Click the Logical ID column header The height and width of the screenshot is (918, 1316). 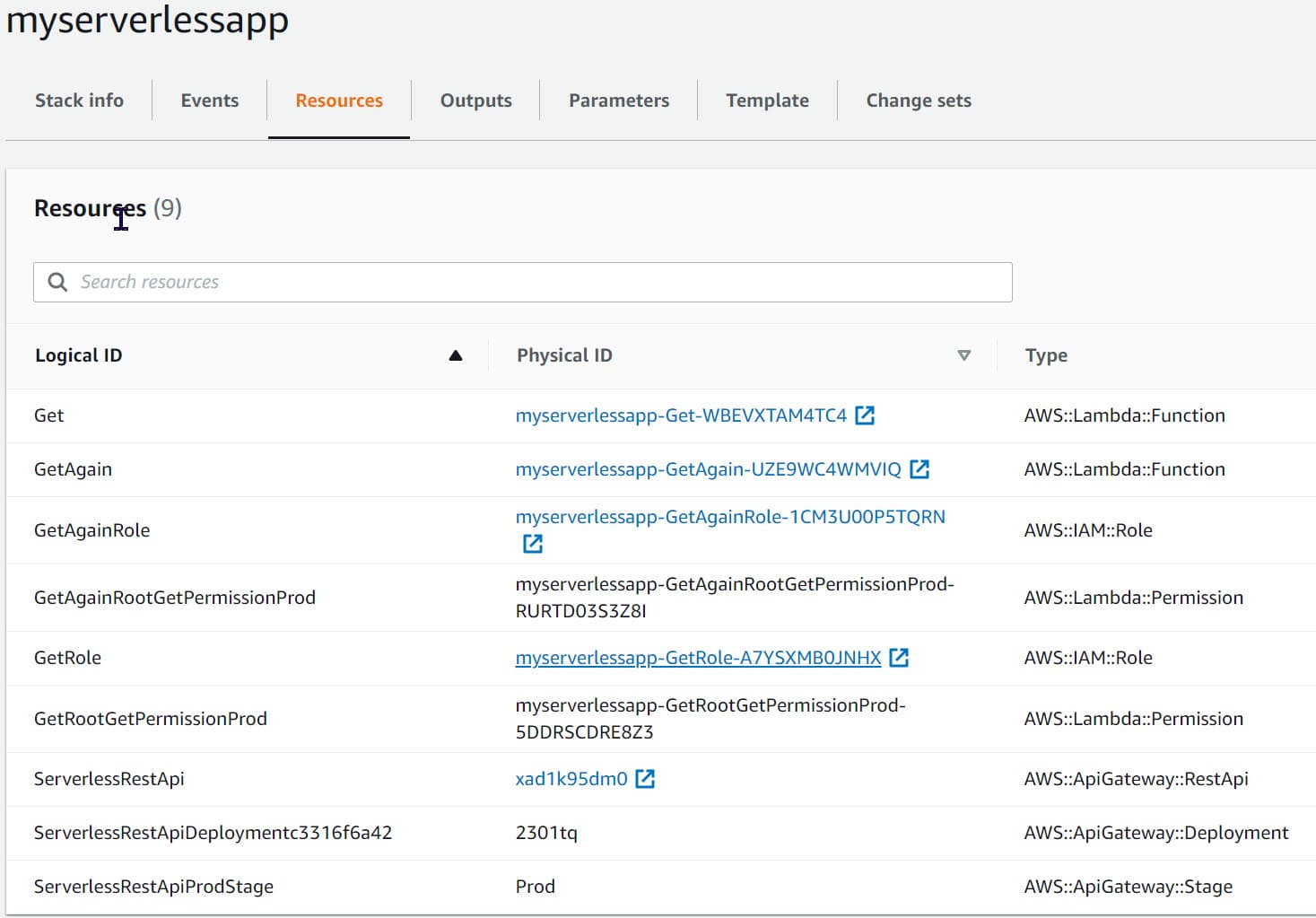tap(78, 355)
